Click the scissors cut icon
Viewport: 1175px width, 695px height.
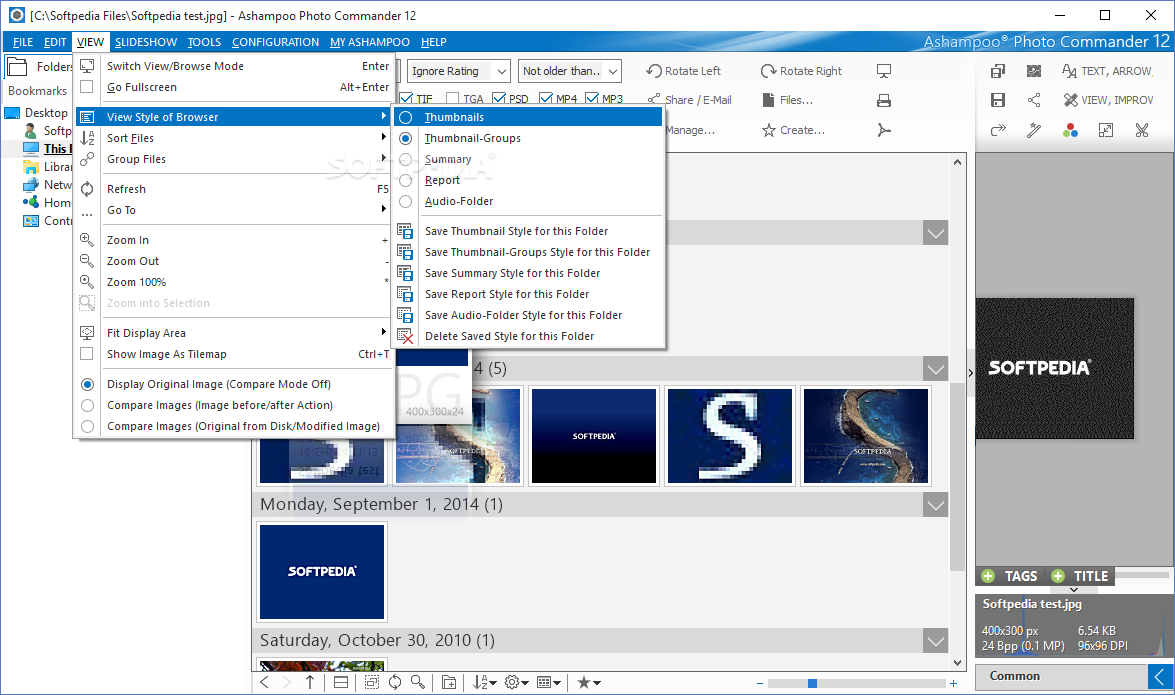[1141, 130]
